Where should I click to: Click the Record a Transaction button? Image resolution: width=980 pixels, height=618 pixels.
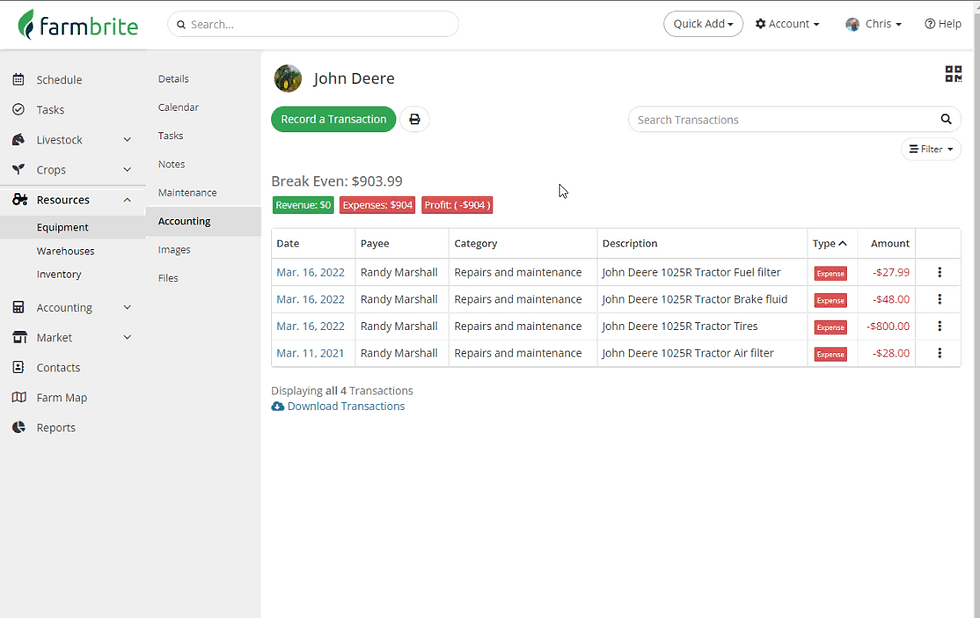pyautogui.click(x=333, y=118)
